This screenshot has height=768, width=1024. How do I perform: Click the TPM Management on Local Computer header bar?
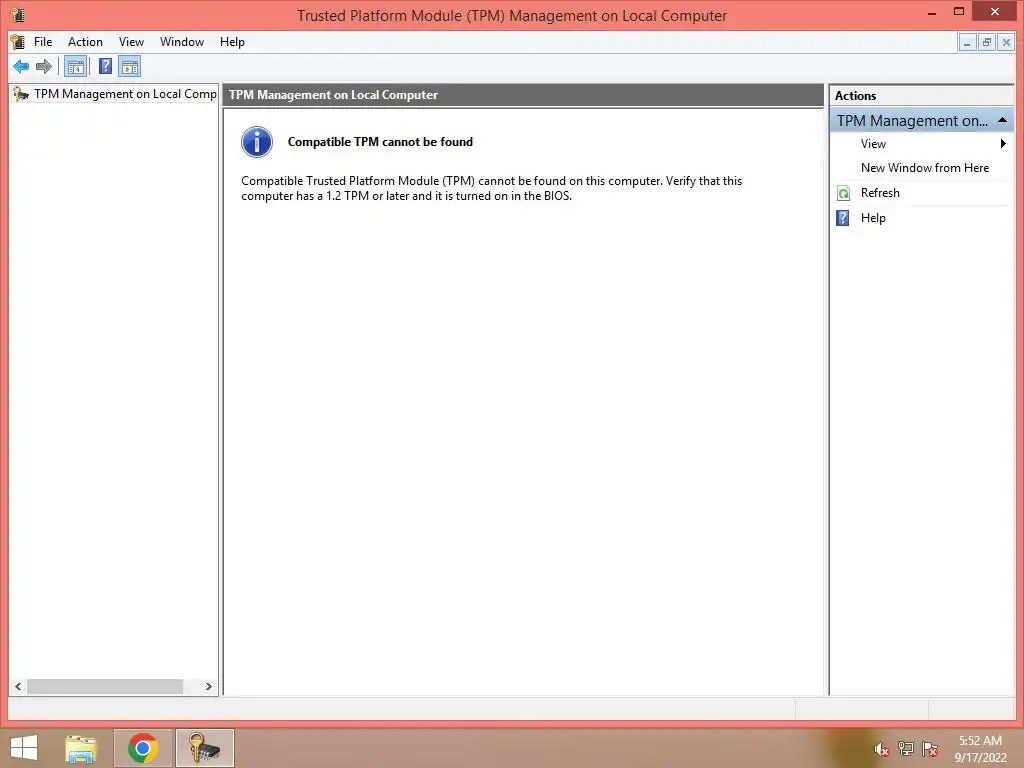click(523, 95)
